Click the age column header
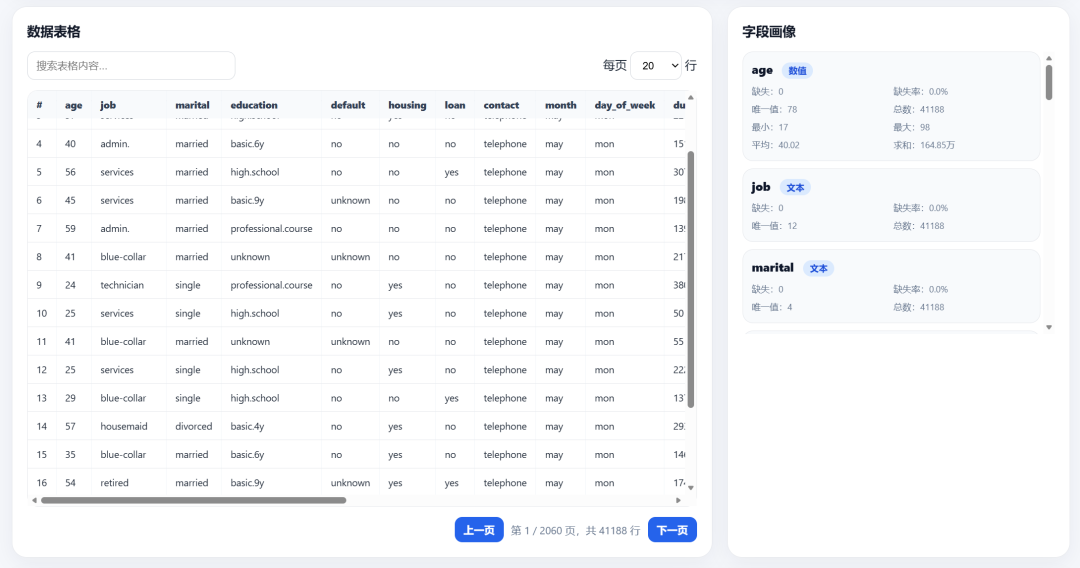1080x568 pixels. coord(74,105)
